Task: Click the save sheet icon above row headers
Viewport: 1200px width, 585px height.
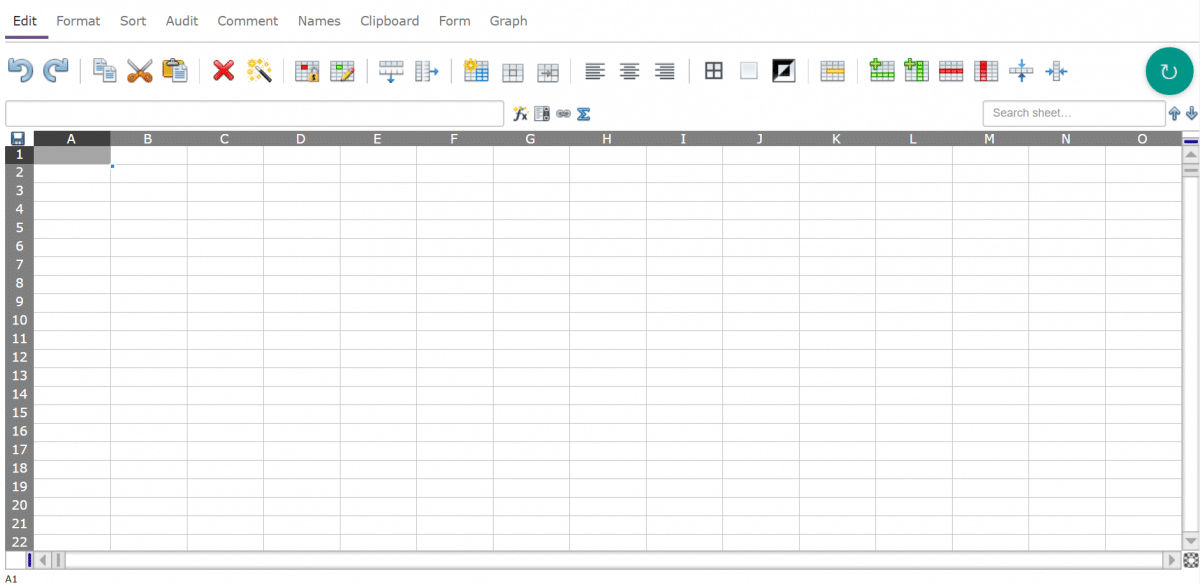Action: point(16,138)
